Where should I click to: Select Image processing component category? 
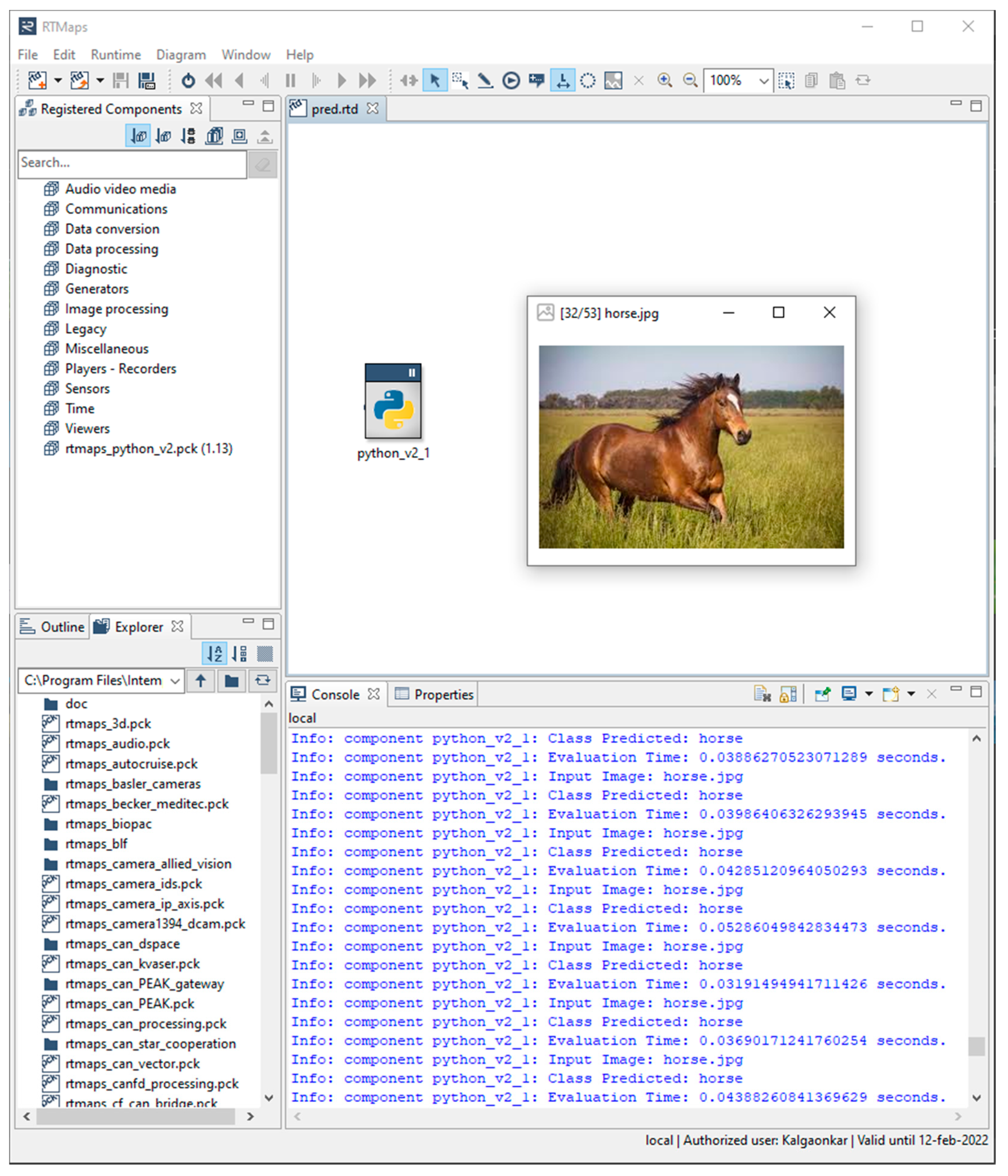pyautogui.click(x=116, y=309)
